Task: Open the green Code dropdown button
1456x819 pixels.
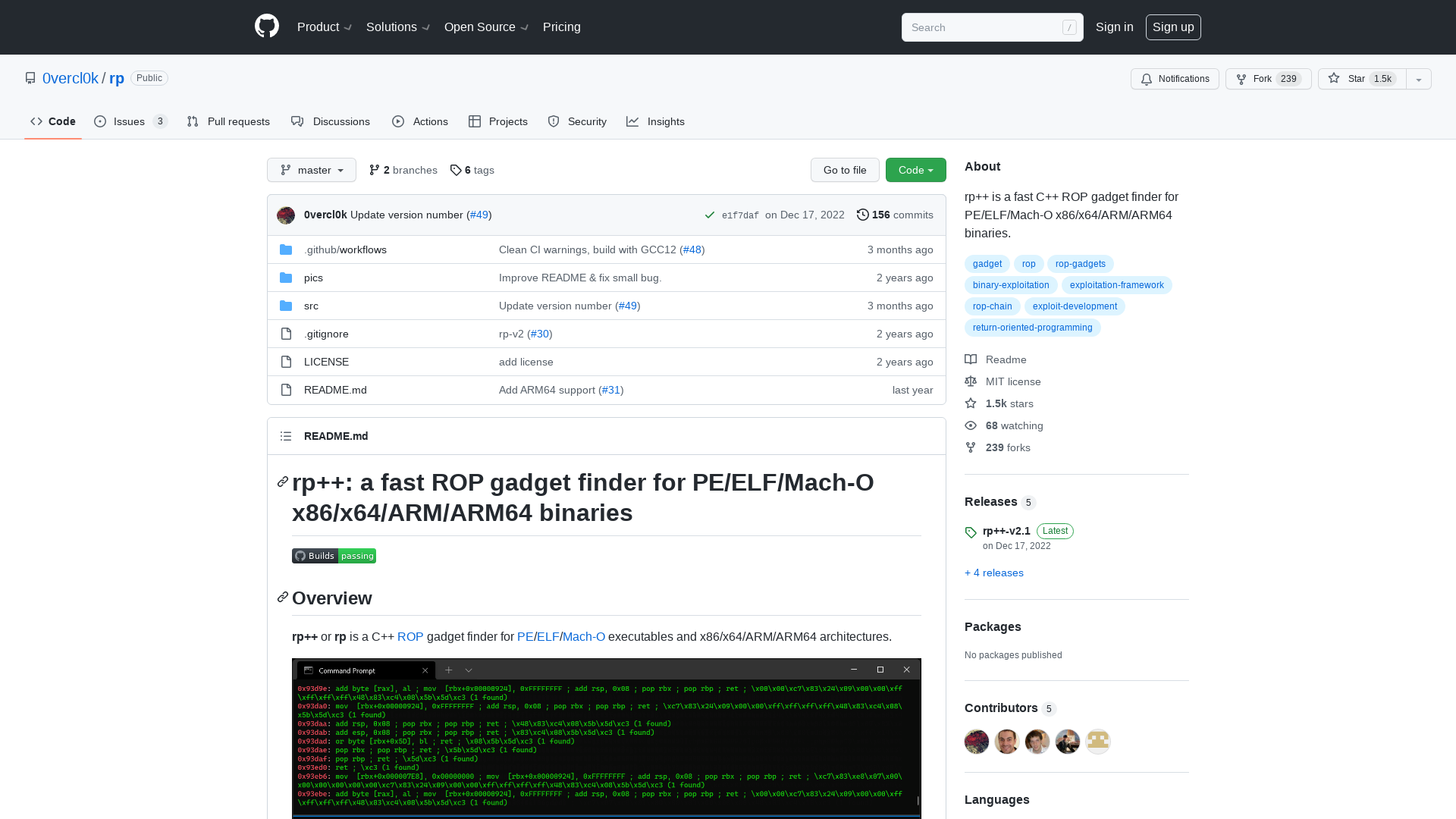Action: tap(916, 170)
